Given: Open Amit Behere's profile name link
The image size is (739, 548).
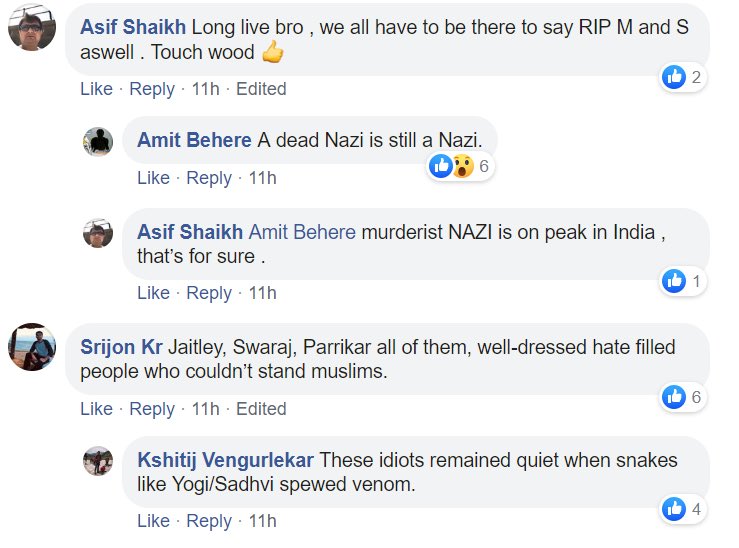Looking at the screenshot, I should coord(194,140).
